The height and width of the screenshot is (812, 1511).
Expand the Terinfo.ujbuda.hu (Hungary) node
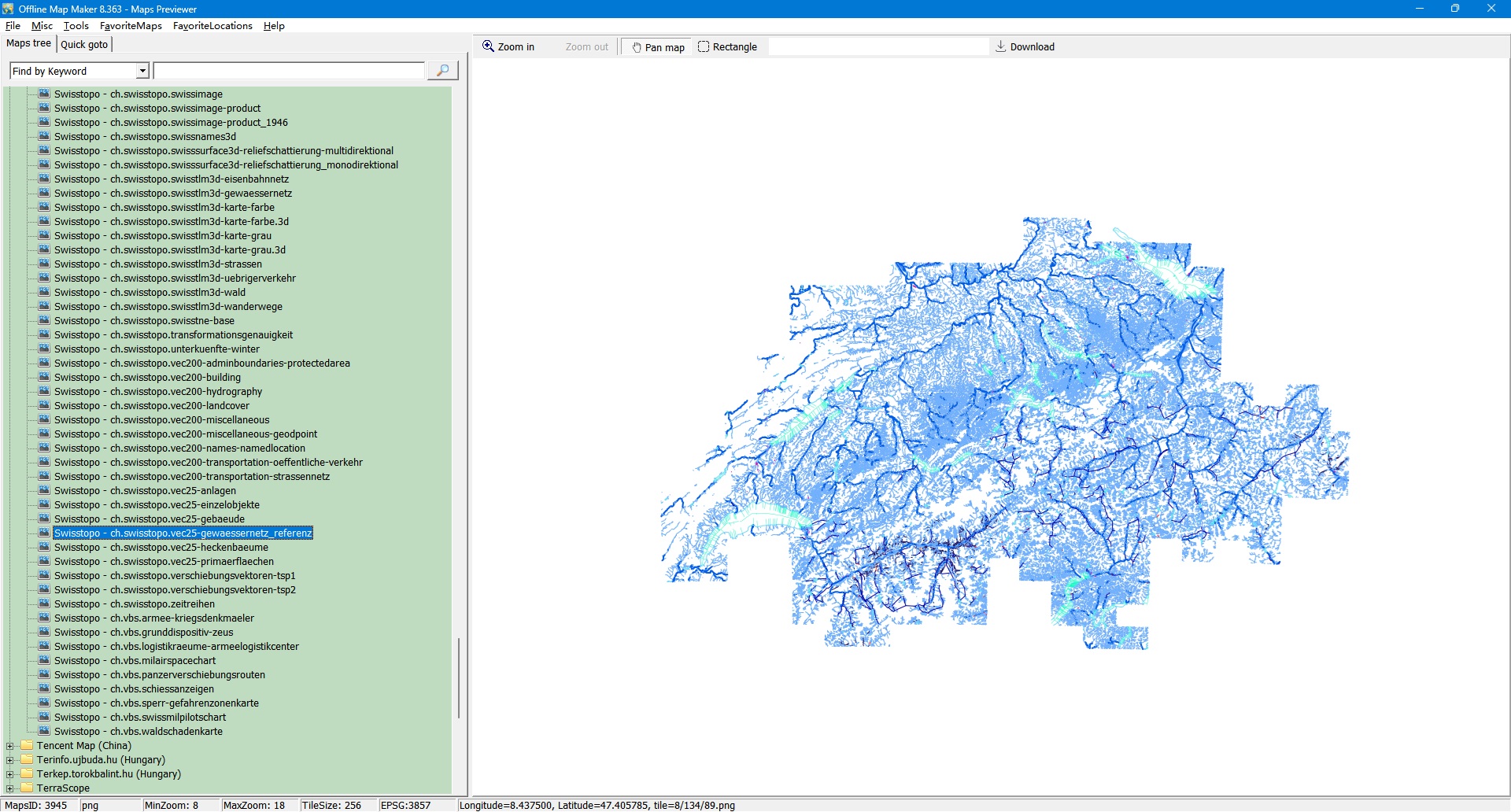[x=10, y=760]
